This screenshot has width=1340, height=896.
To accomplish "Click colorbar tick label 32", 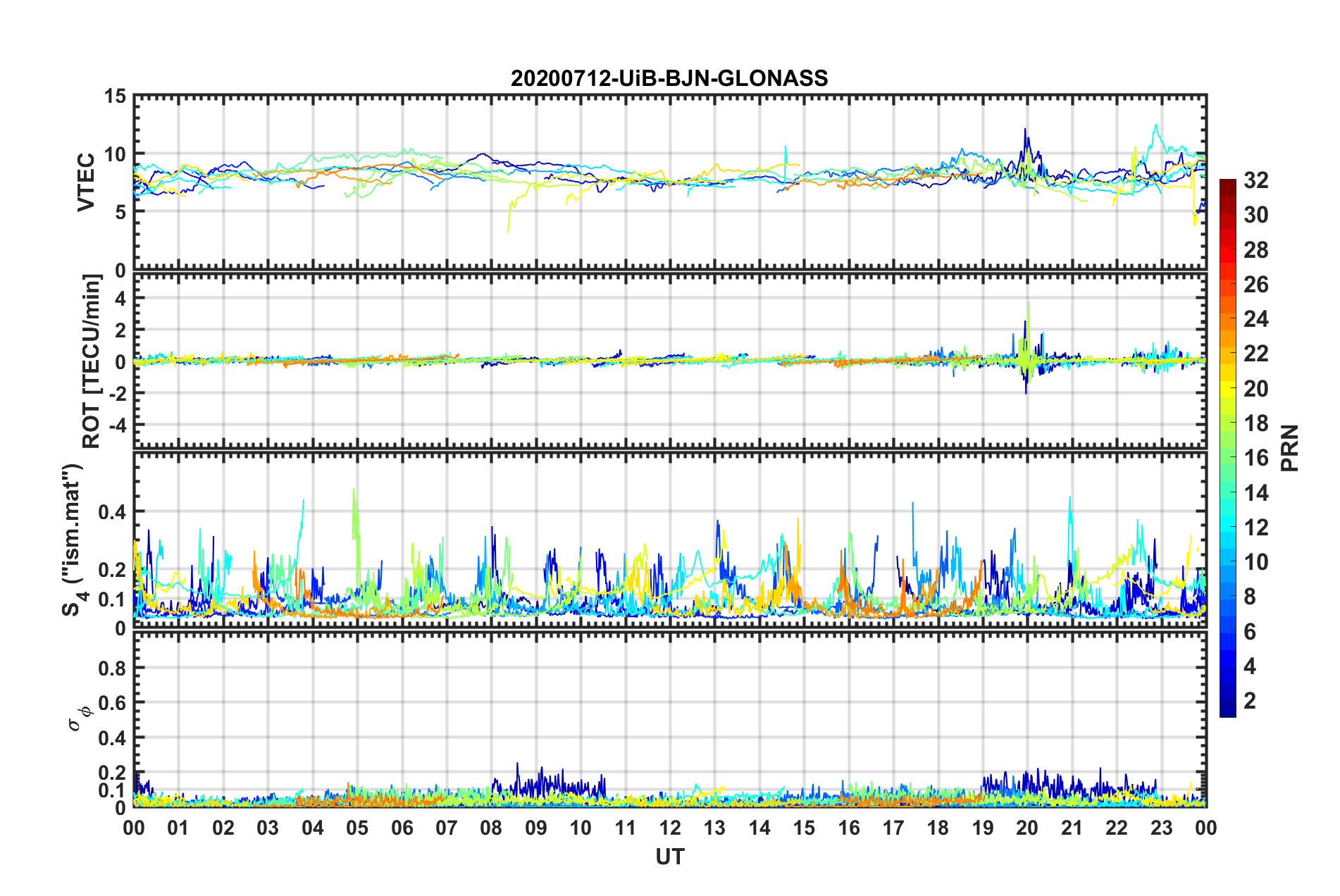I will tap(1256, 180).
